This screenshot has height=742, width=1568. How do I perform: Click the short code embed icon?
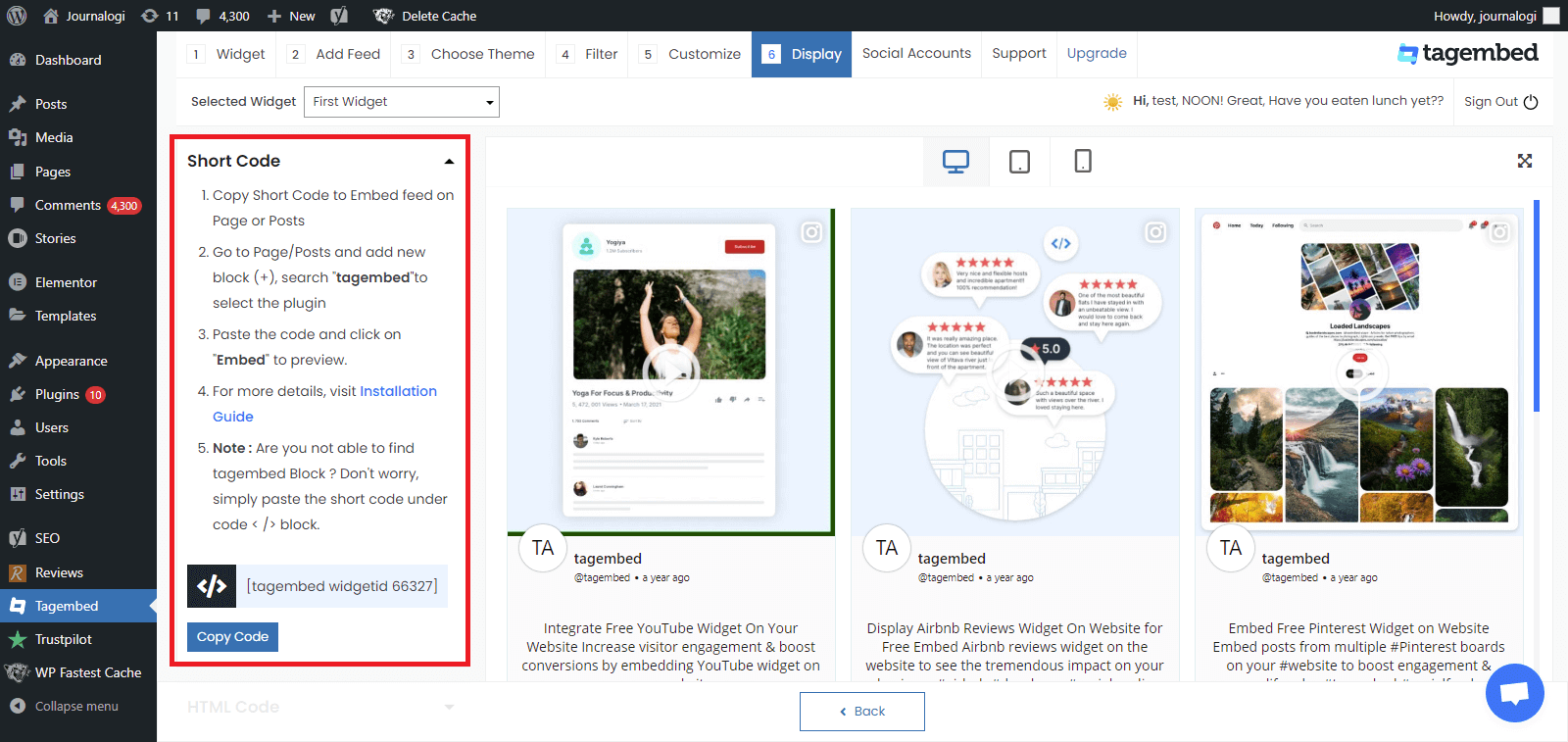[212, 586]
